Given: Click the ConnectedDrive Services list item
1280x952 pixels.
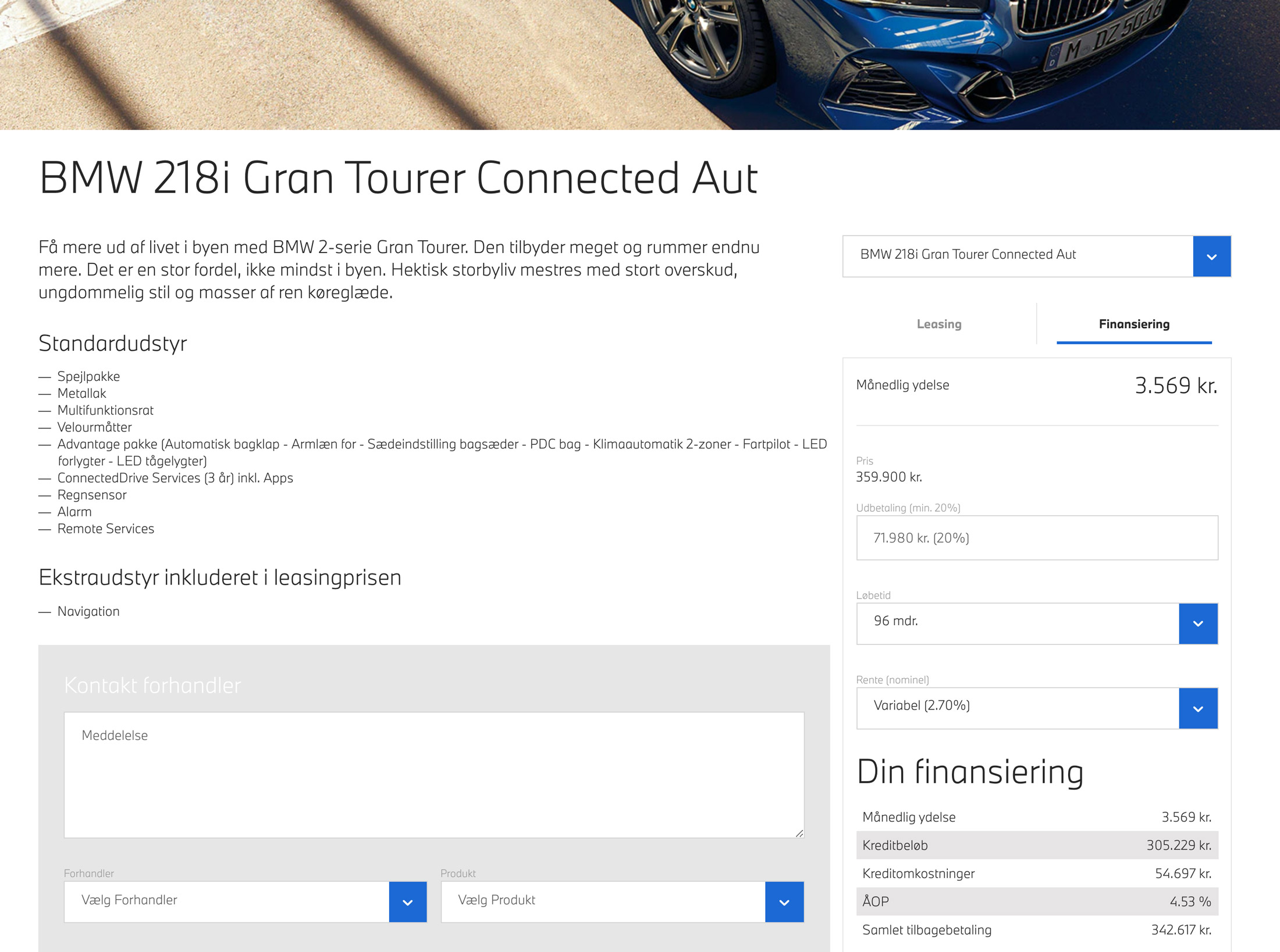Looking at the screenshot, I should pyautogui.click(x=175, y=478).
